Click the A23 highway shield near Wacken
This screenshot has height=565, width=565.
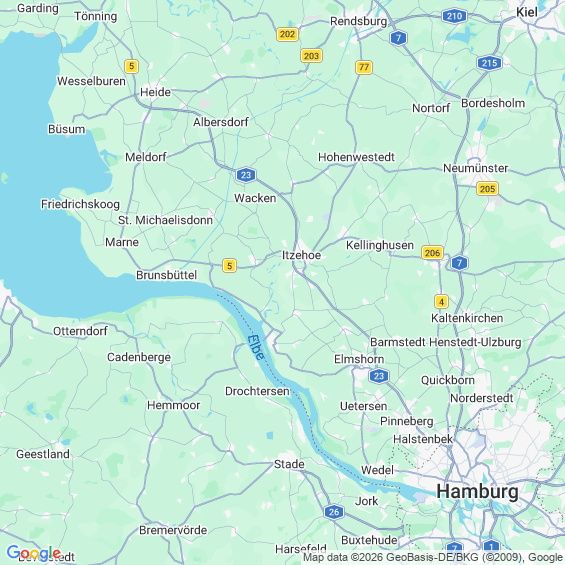click(246, 175)
